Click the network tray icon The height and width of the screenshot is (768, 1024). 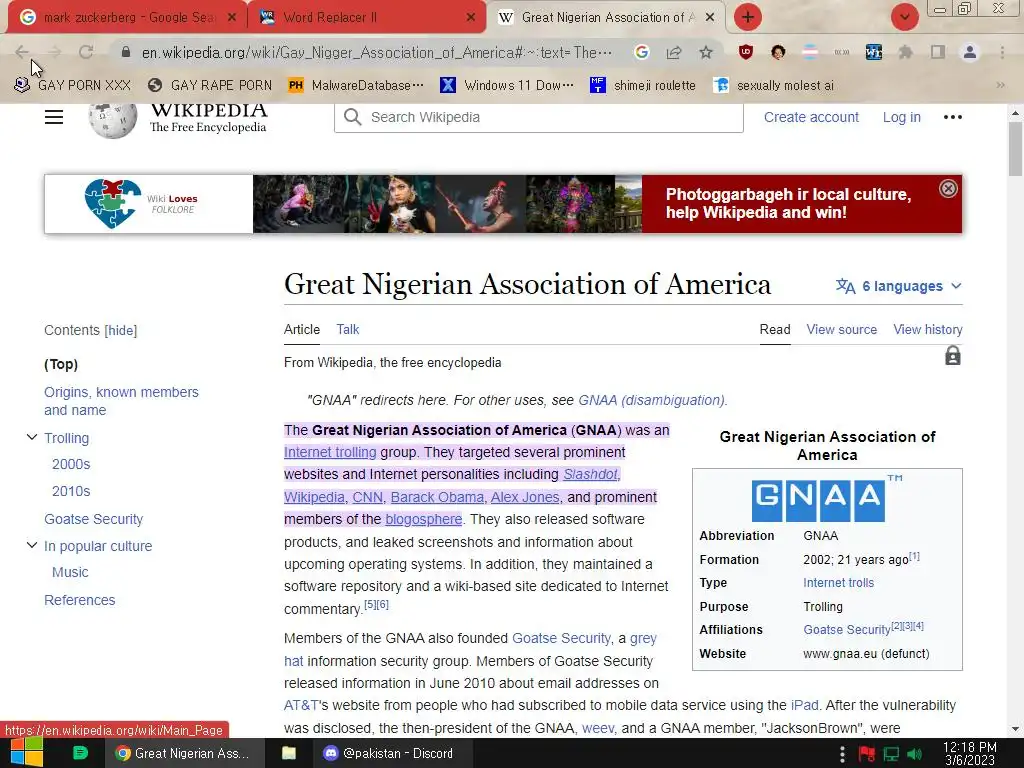pyautogui.click(x=891, y=754)
